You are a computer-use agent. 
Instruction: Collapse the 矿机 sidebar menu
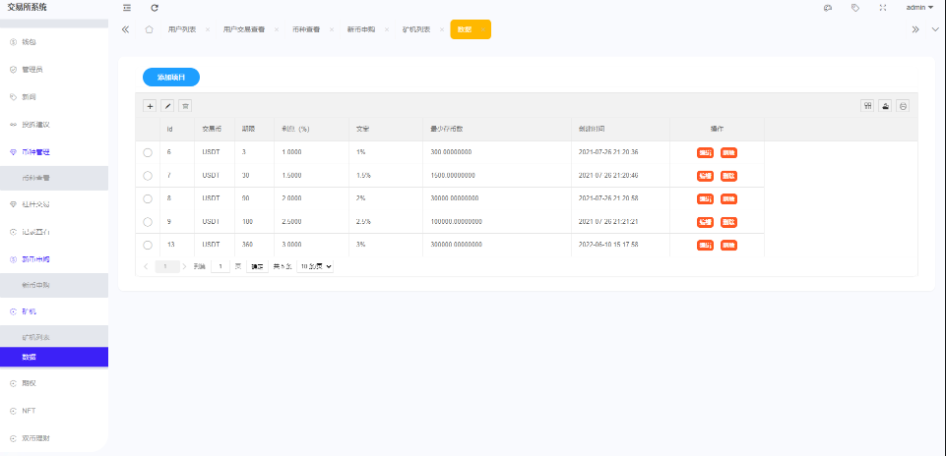[54, 311]
